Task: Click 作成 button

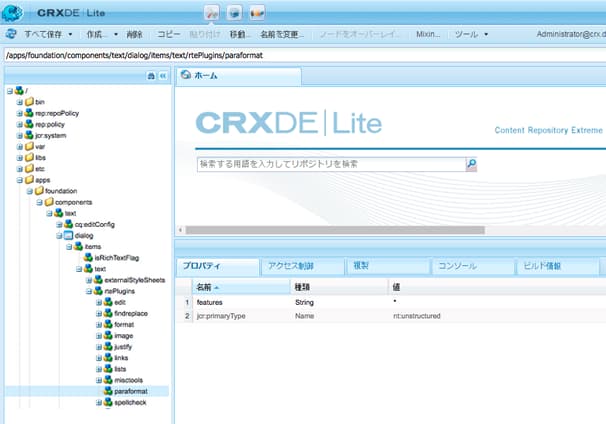Action: pos(97,34)
